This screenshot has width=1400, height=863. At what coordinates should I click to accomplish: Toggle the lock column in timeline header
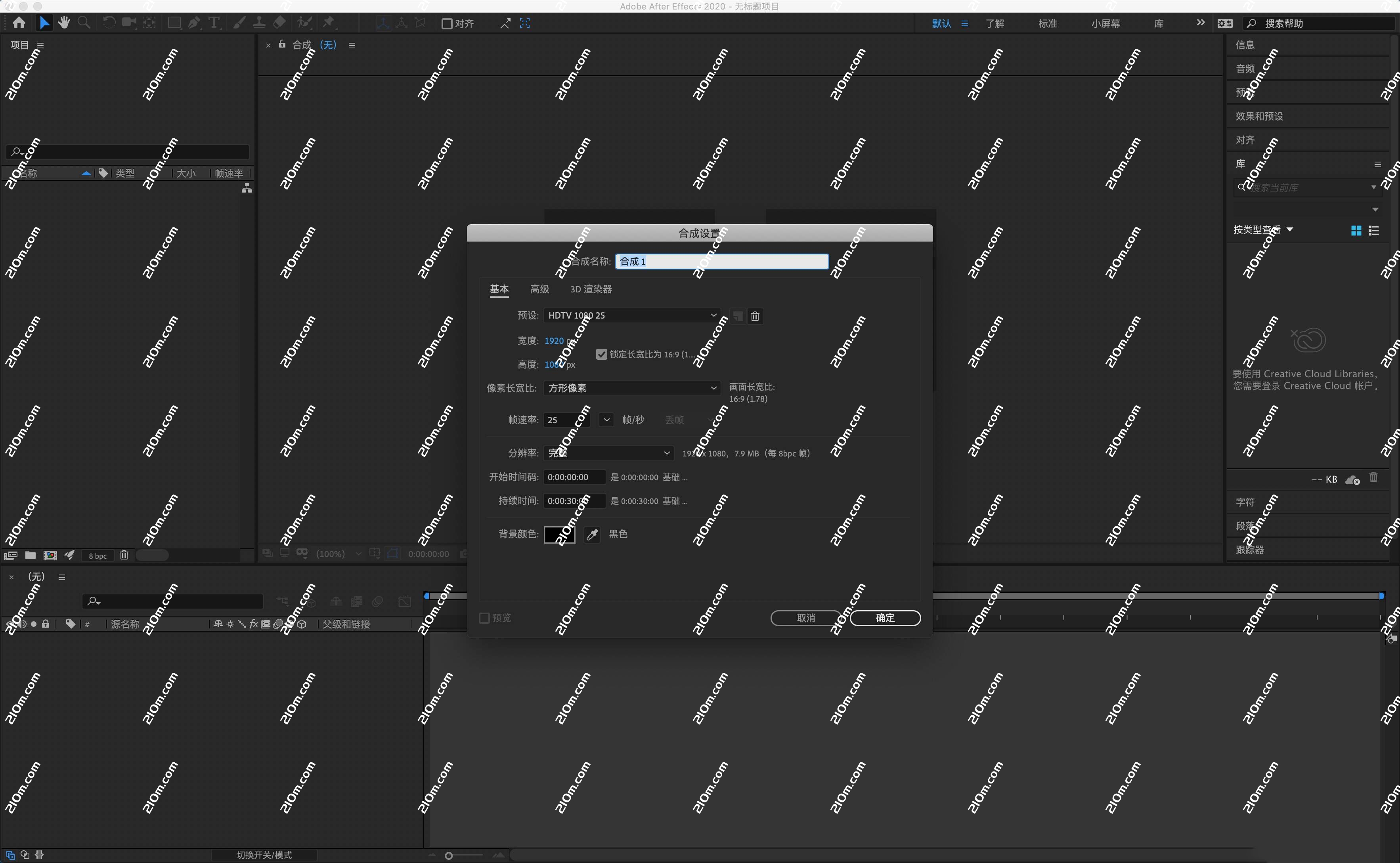click(x=46, y=624)
